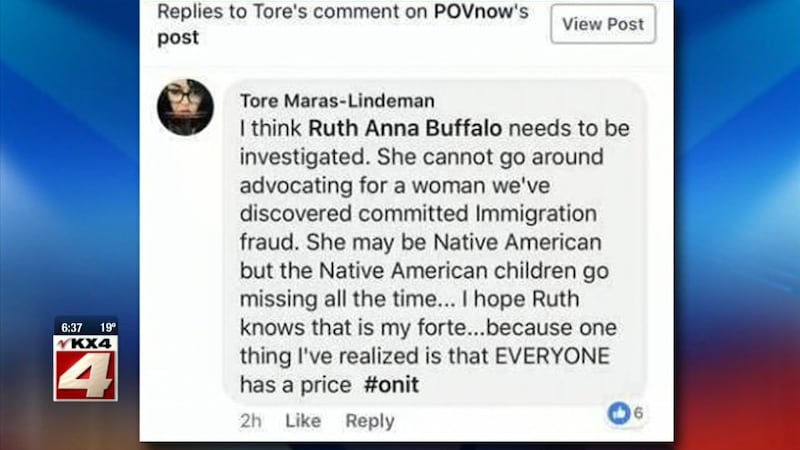
Task: Open Tore Maras-Lindeman's profile picture
Action: click(x=185, y=107)
